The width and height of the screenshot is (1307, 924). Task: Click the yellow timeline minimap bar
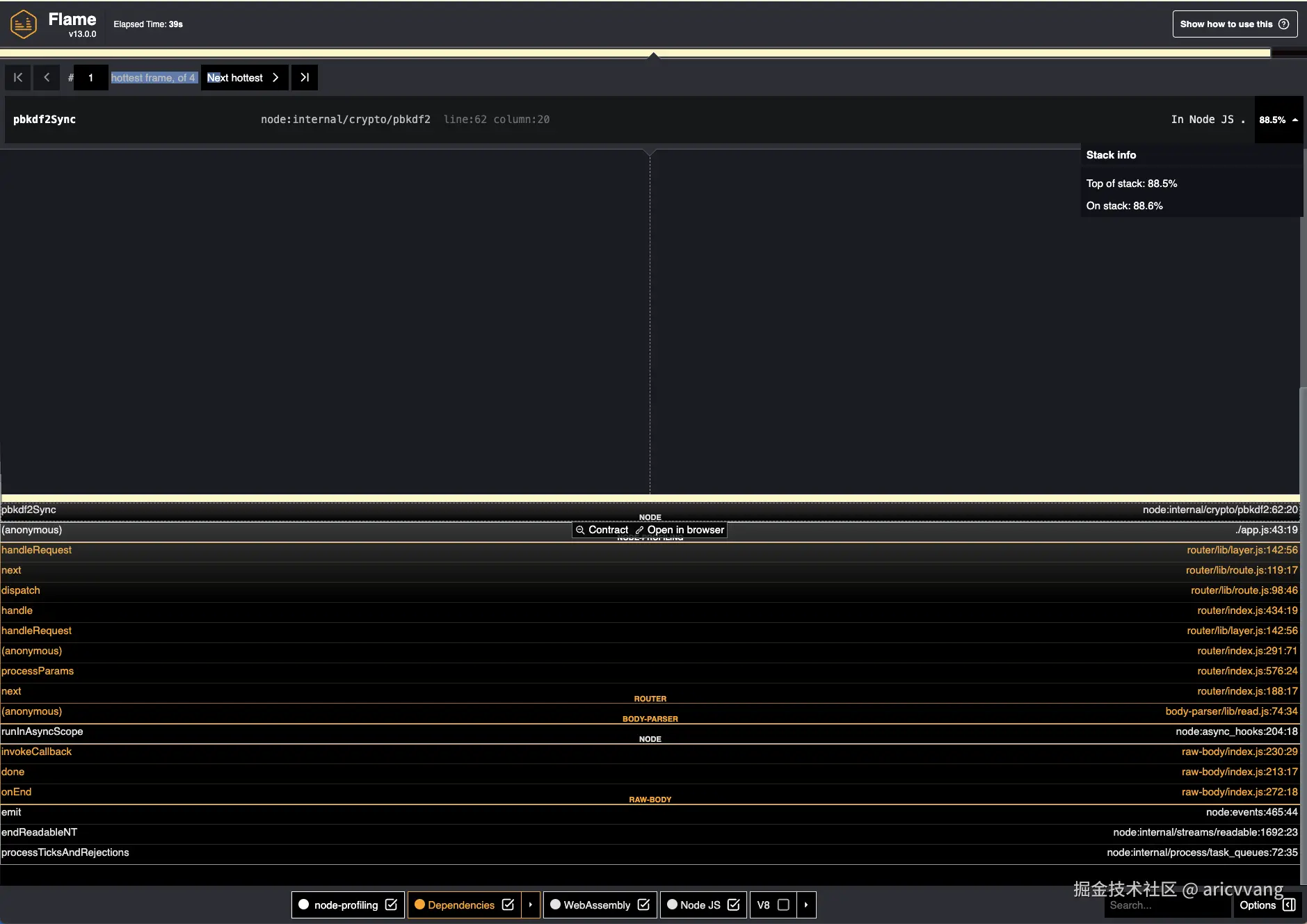(x=626, y=51)
